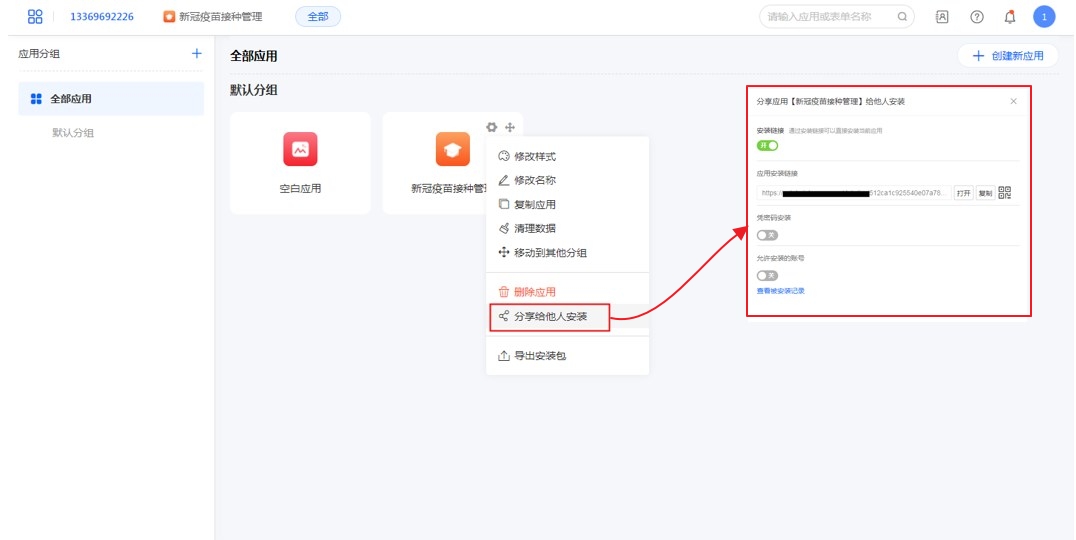Click the 复制 button next to install link
Screen dimensions: 1076x540
(985, 193)
